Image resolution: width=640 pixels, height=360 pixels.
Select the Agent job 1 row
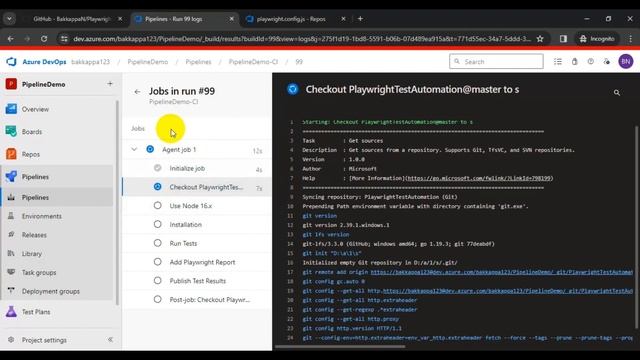197,150
